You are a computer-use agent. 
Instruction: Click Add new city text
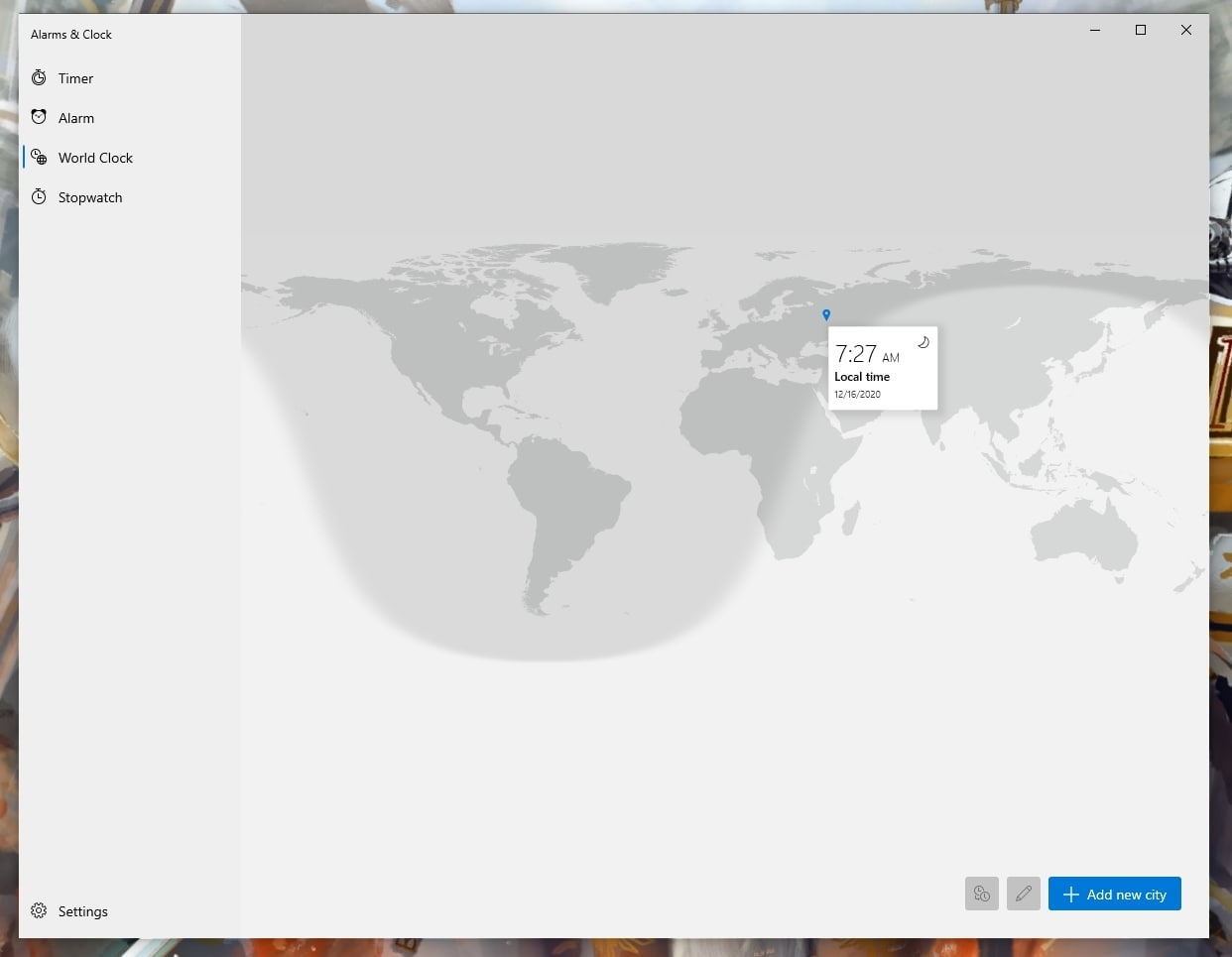1127,895
